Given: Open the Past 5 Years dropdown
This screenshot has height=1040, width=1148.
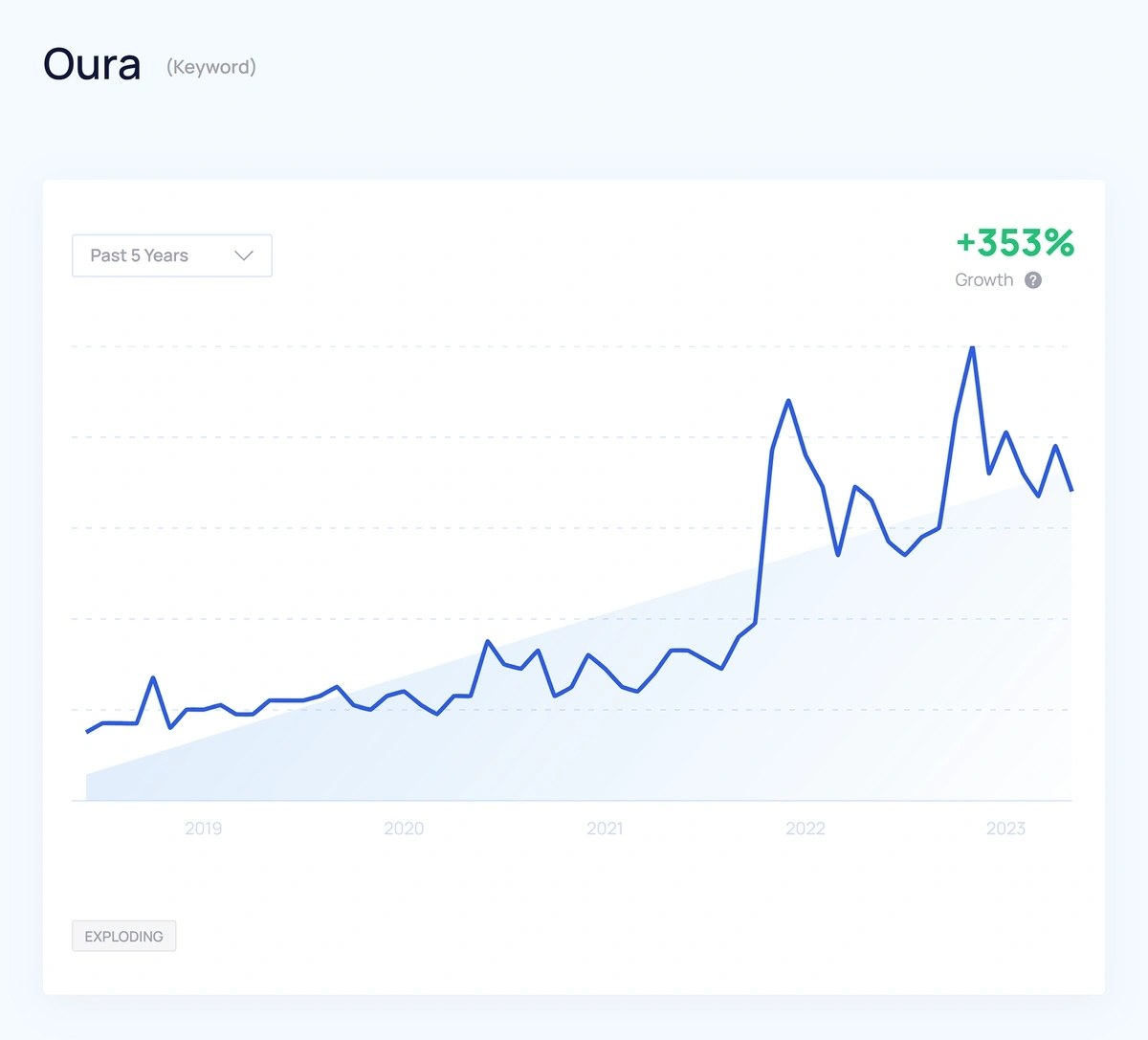Looking at the screenshot, I should tap(172, 255).
